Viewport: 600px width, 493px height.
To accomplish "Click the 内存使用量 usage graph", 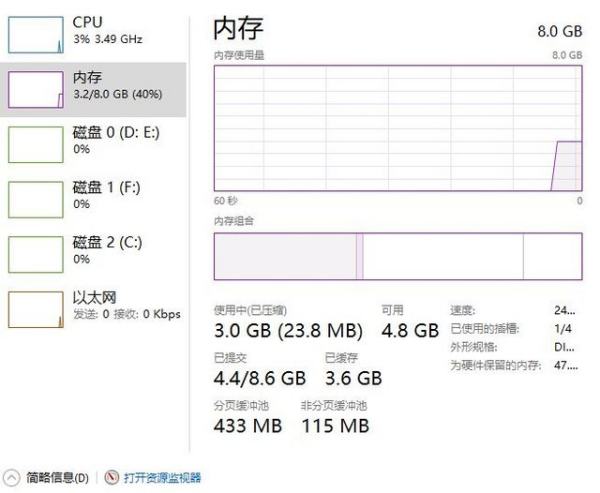I will point(397,126).
